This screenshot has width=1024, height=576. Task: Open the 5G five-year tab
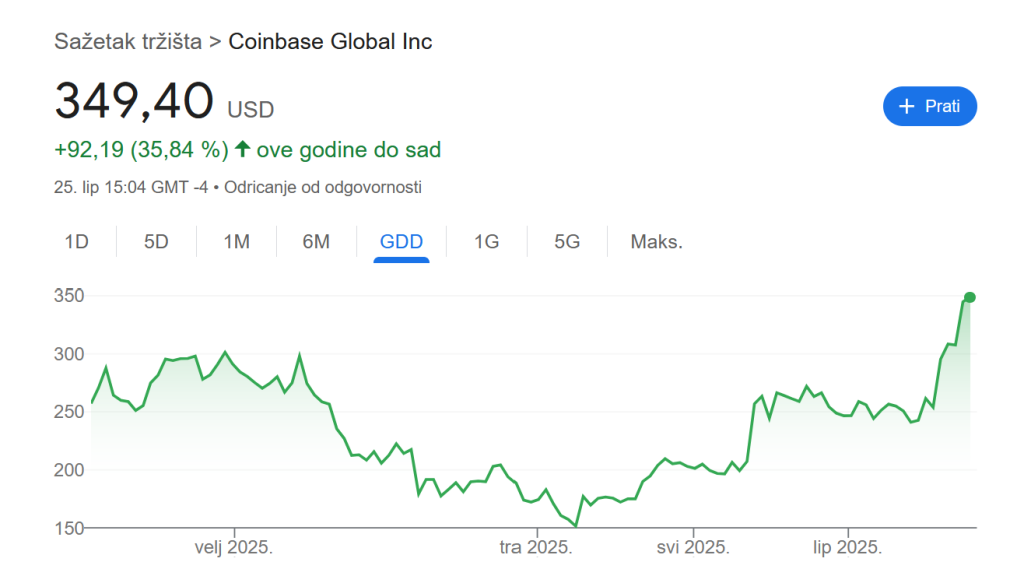tap(567, 242)
